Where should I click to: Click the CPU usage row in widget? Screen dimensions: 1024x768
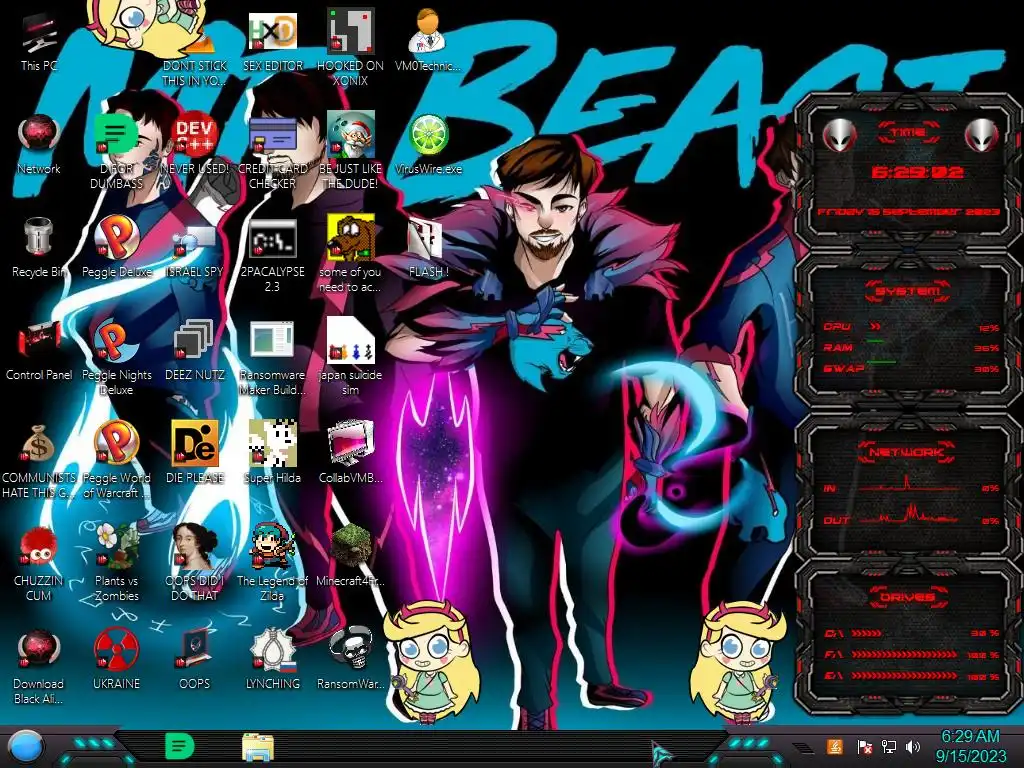[x=912, y=327]
